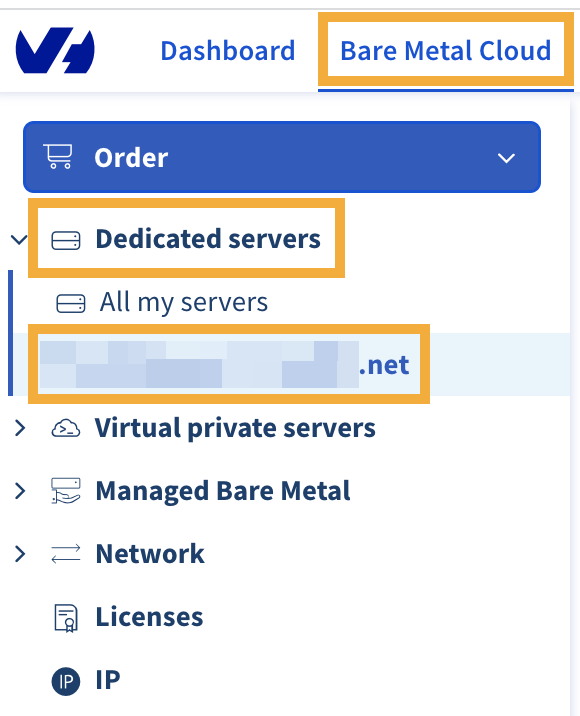Open the Order dropdown chevron
The width and height of the screenshot is (580, 716).
click(x=506, y=158)
